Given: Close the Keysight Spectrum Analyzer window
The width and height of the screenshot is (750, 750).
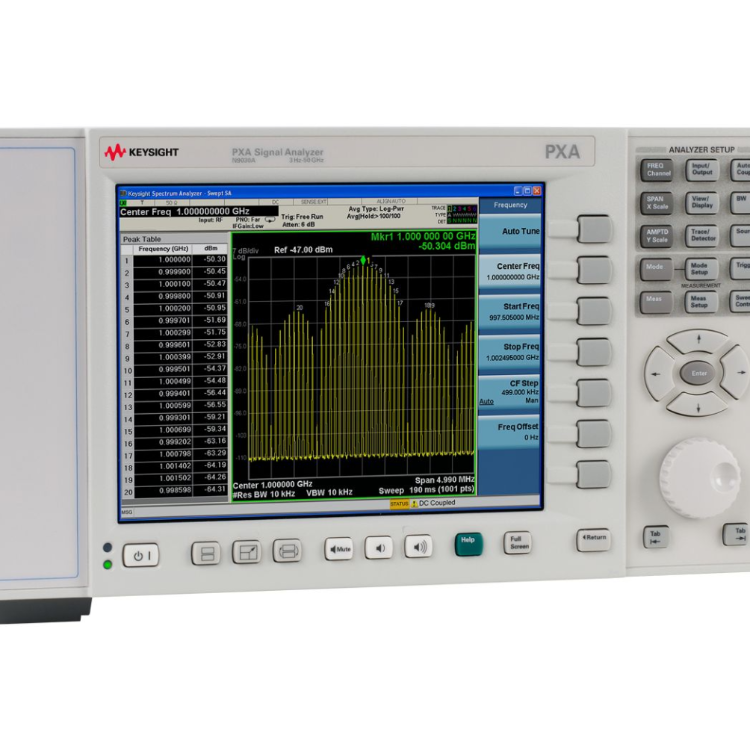Looking at the screenshot, I should click(537, 191).
